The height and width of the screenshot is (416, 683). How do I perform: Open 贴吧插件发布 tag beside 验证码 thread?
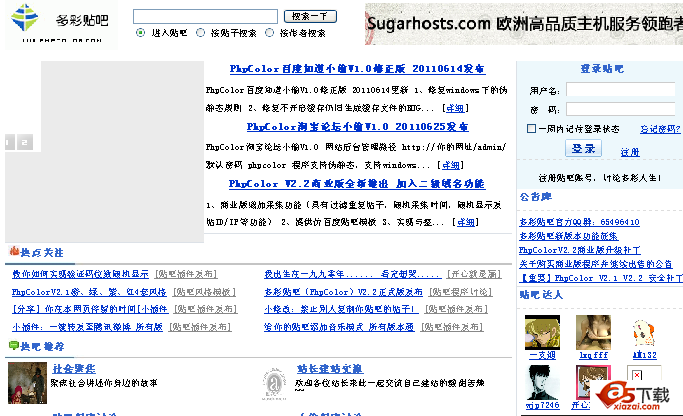(x=186, y=274)
